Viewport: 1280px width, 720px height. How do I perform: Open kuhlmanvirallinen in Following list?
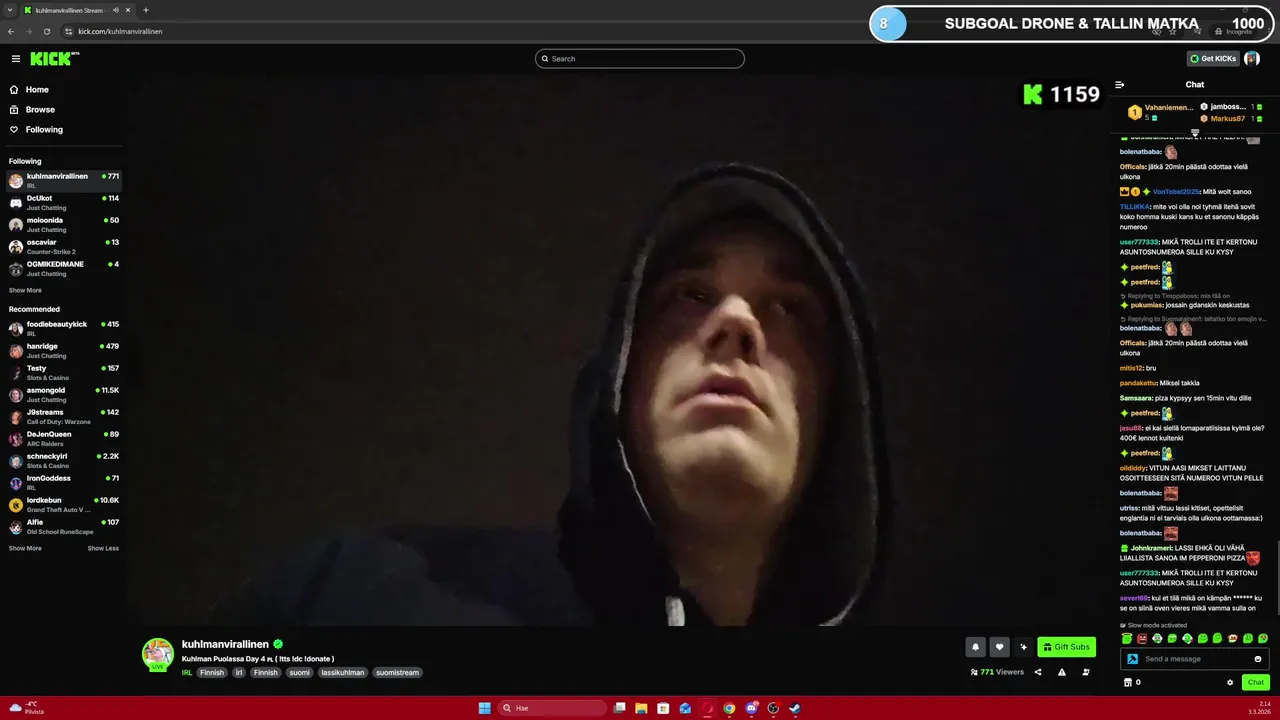pos(63,180)
